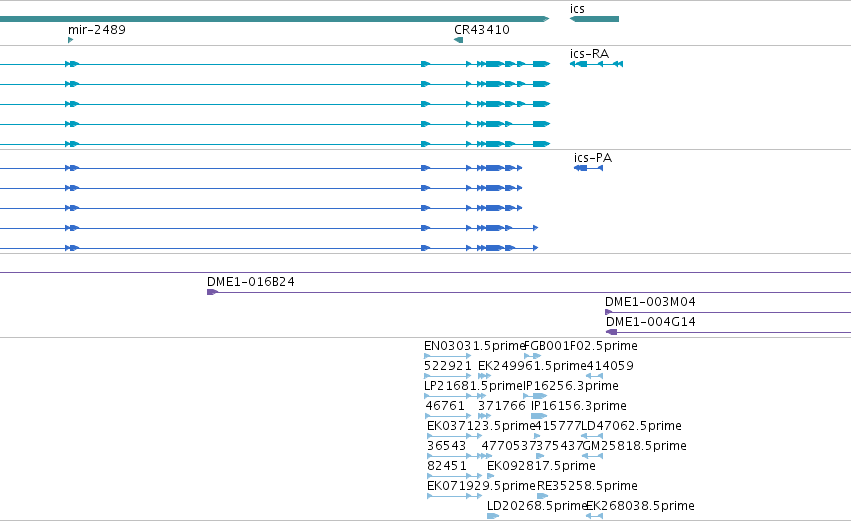
Task: Select the DME1-016B24 clone label
Action: (x=251, y=282)
